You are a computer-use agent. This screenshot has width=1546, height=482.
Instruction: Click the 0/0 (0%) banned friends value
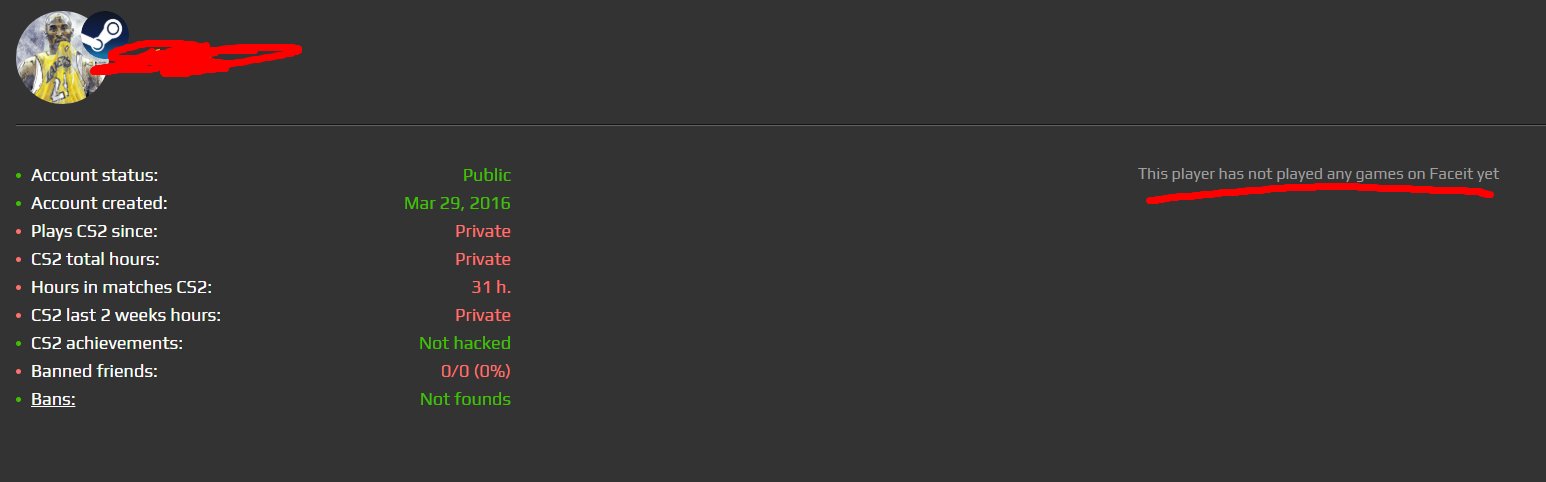tap(469, 371)
